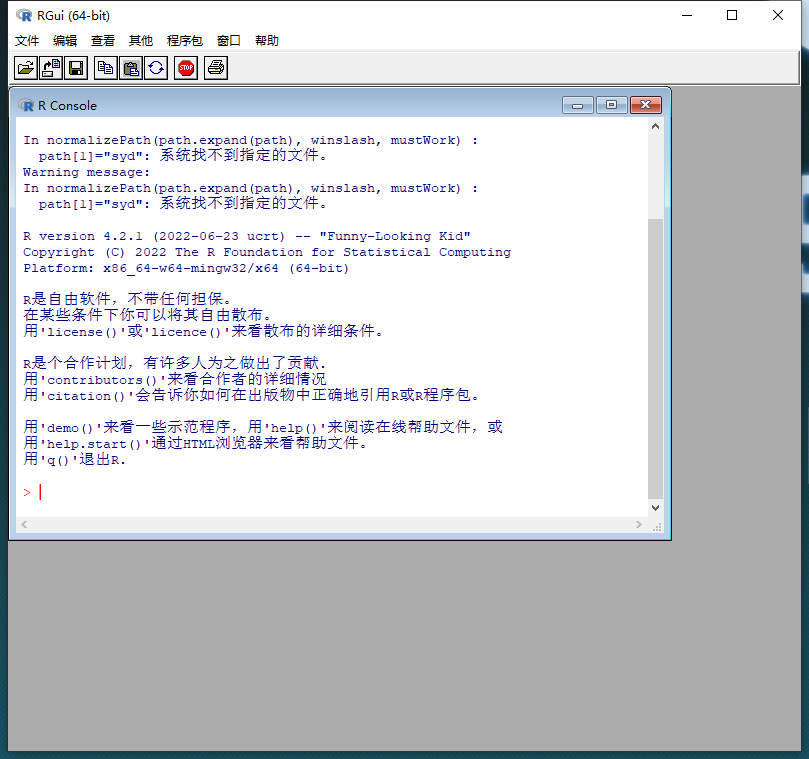809x759 pixels.
Task: Open the 查看 menu
Action: pyautogui.click(x=103, y=41)
